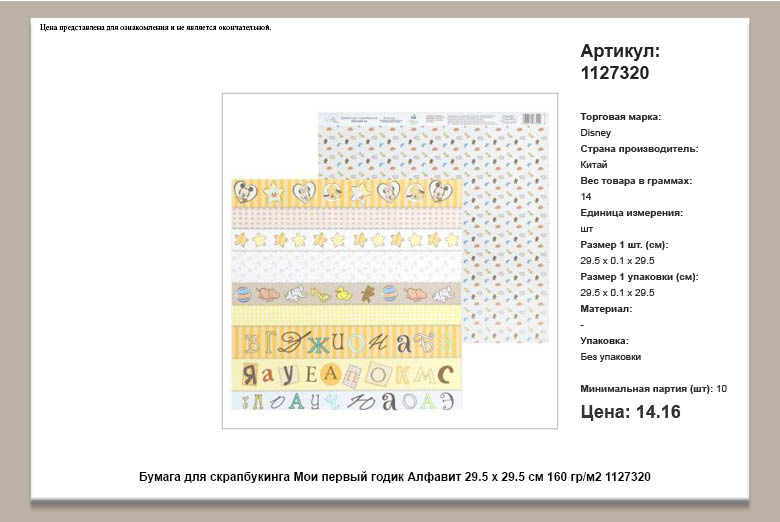Click the Вес товара в граммах label

636,181
